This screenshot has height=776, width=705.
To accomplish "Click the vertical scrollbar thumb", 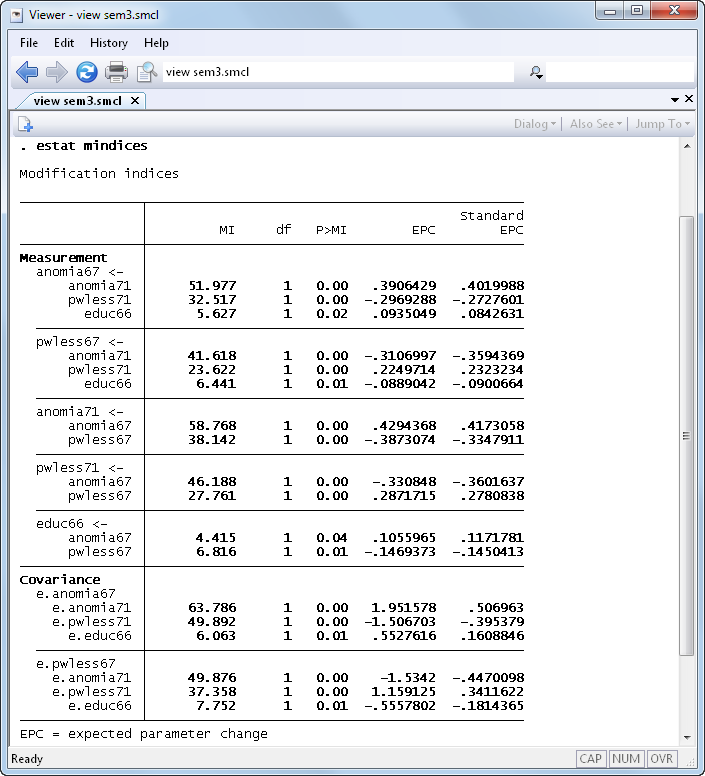I will pyautogui.click(x=686, y=436).
